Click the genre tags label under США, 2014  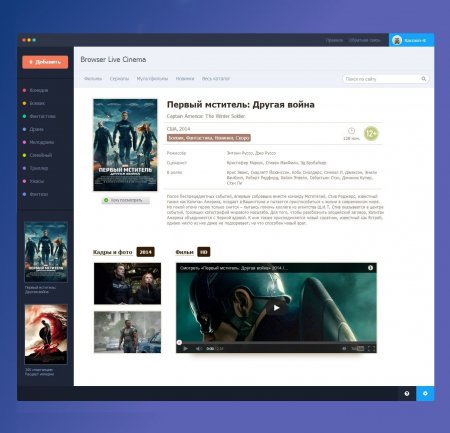tap(209, 138)
